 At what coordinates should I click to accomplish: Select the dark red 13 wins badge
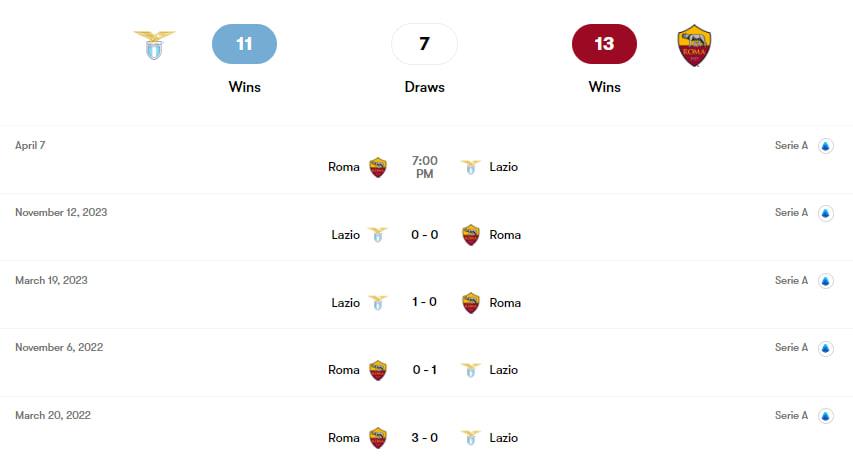pyautogui.click(x=604, y=44)
